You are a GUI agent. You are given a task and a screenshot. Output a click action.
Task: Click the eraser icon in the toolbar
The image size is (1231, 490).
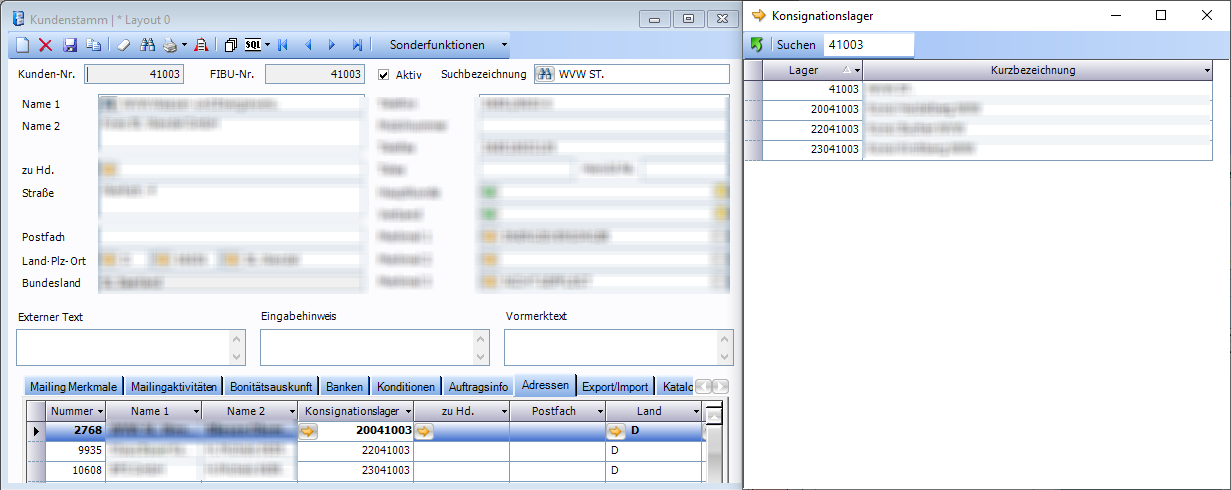123,45
